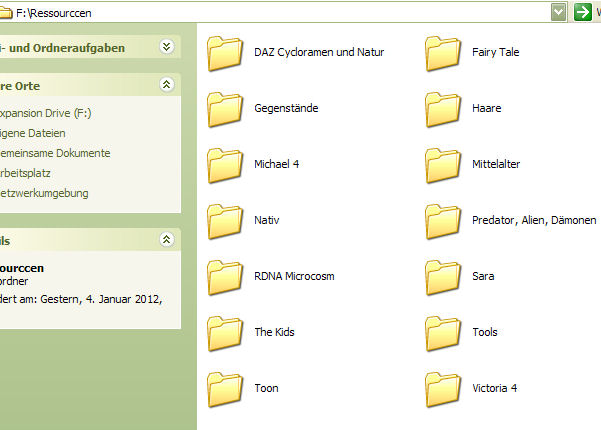The image size is (601, 430).
Task: Click the 'Toon' folder name
Action: [x=266, y=388]
